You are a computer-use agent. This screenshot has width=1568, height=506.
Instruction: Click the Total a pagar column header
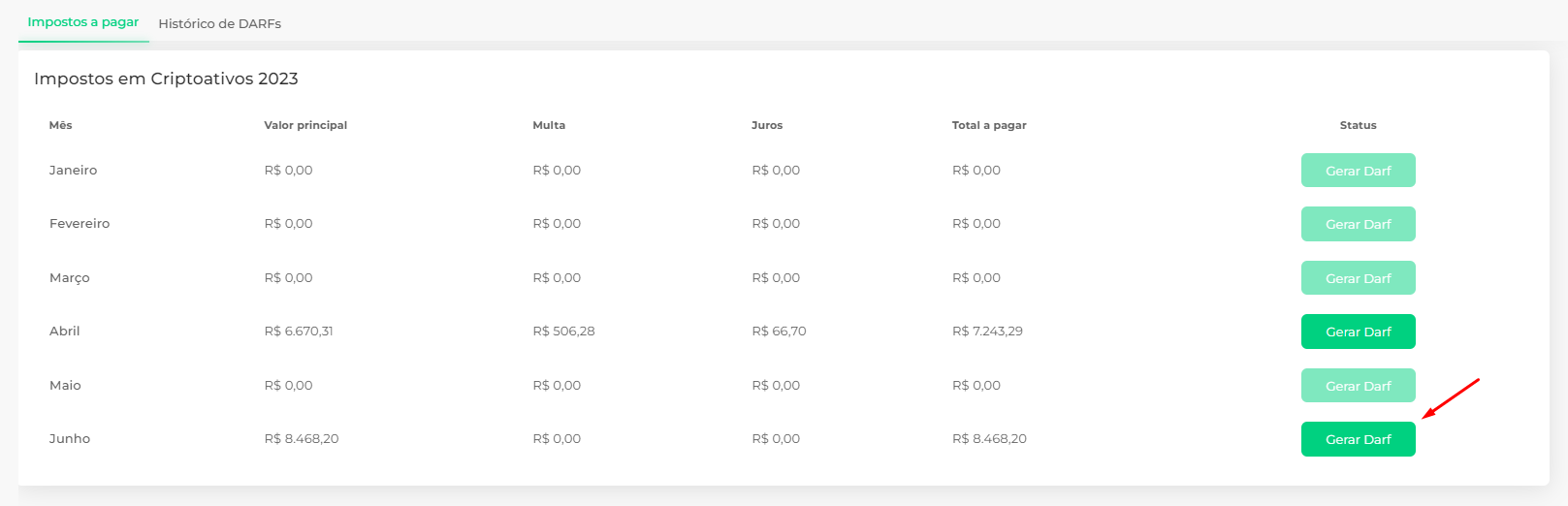(x=989, y=125)
